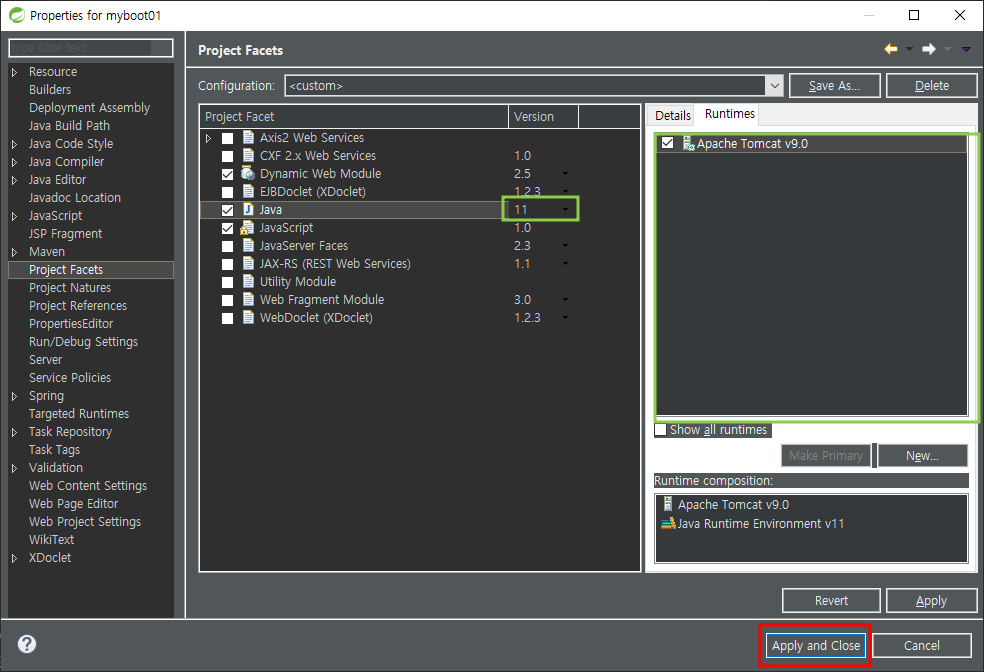Select Deployment Assembly in the tree

point(89,108)
